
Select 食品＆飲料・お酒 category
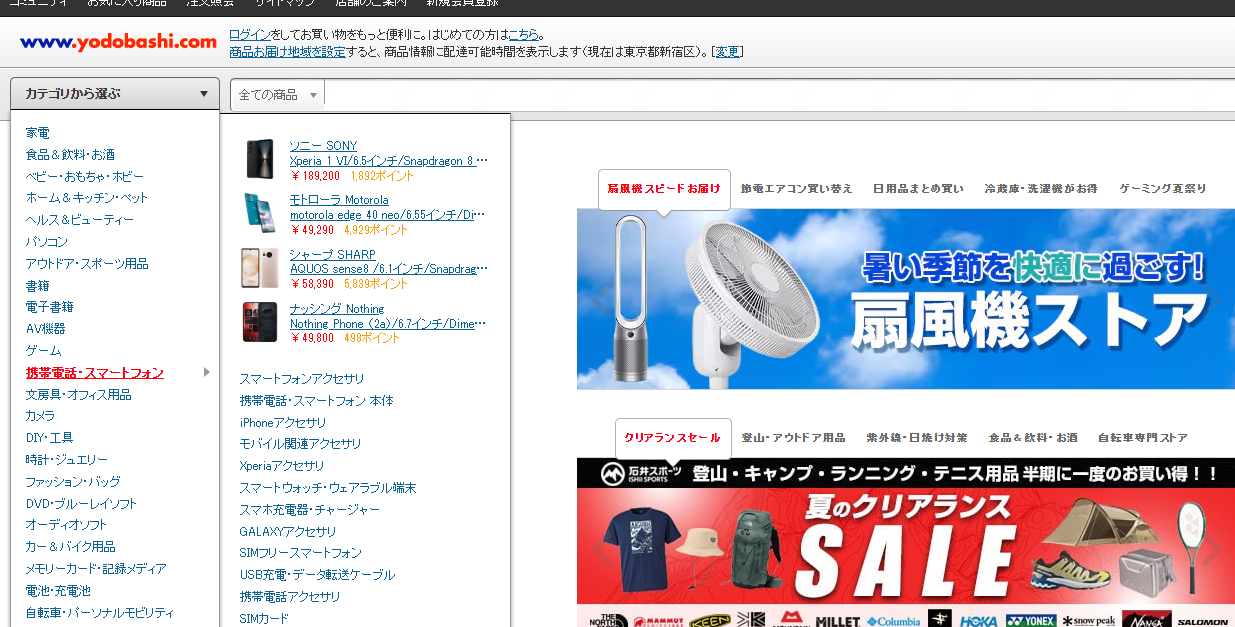[70, 155]
